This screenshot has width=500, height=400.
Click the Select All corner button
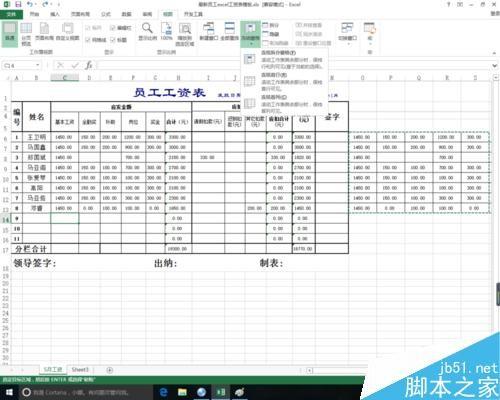point(6,78)
